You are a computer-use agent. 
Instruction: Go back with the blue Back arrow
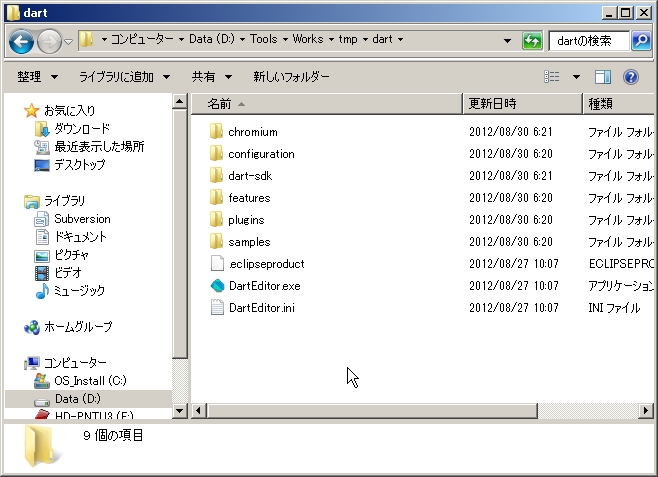click(21, 41)
